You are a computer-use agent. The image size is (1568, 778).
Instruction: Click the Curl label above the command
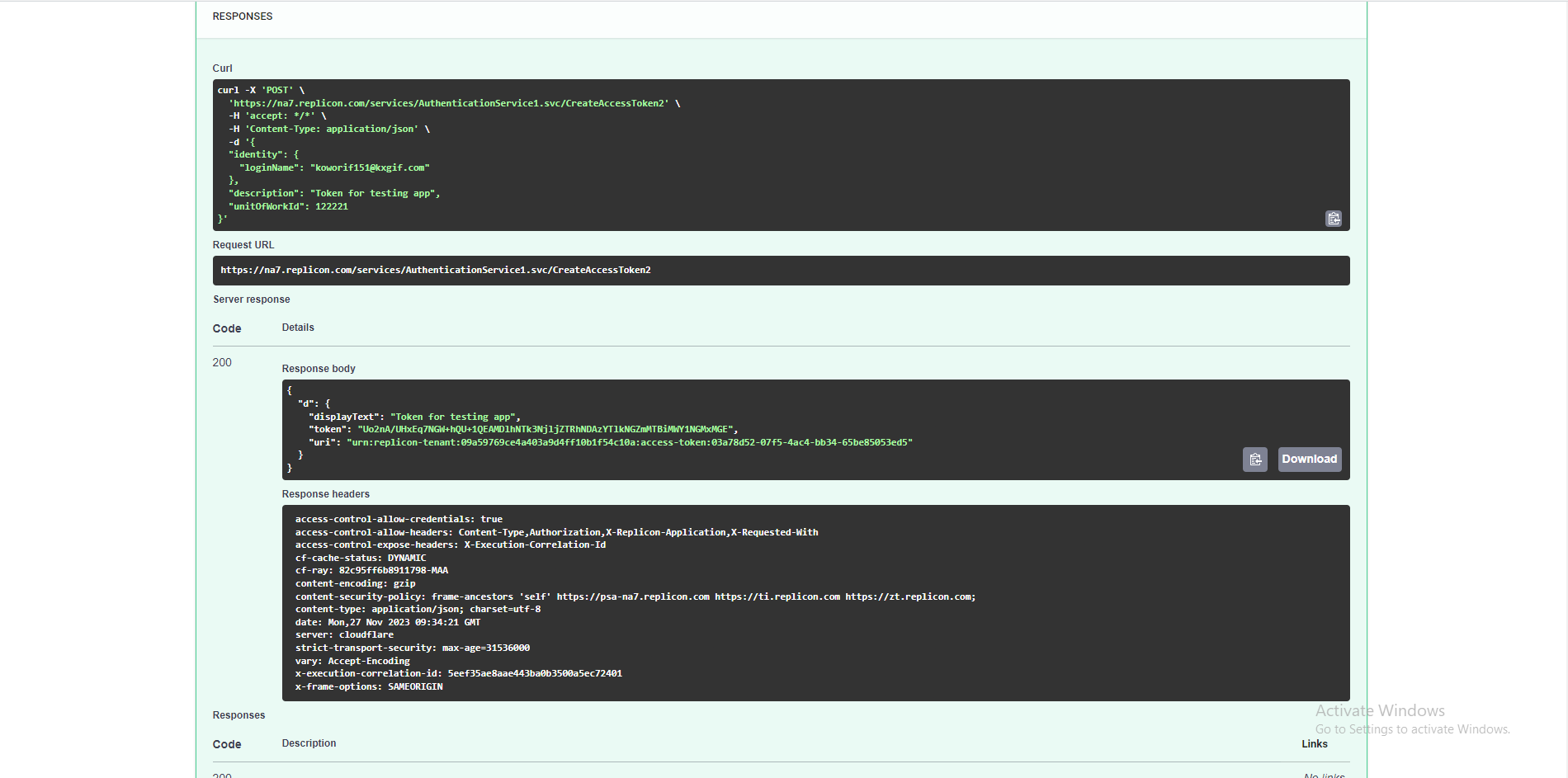tap(223, 68)
